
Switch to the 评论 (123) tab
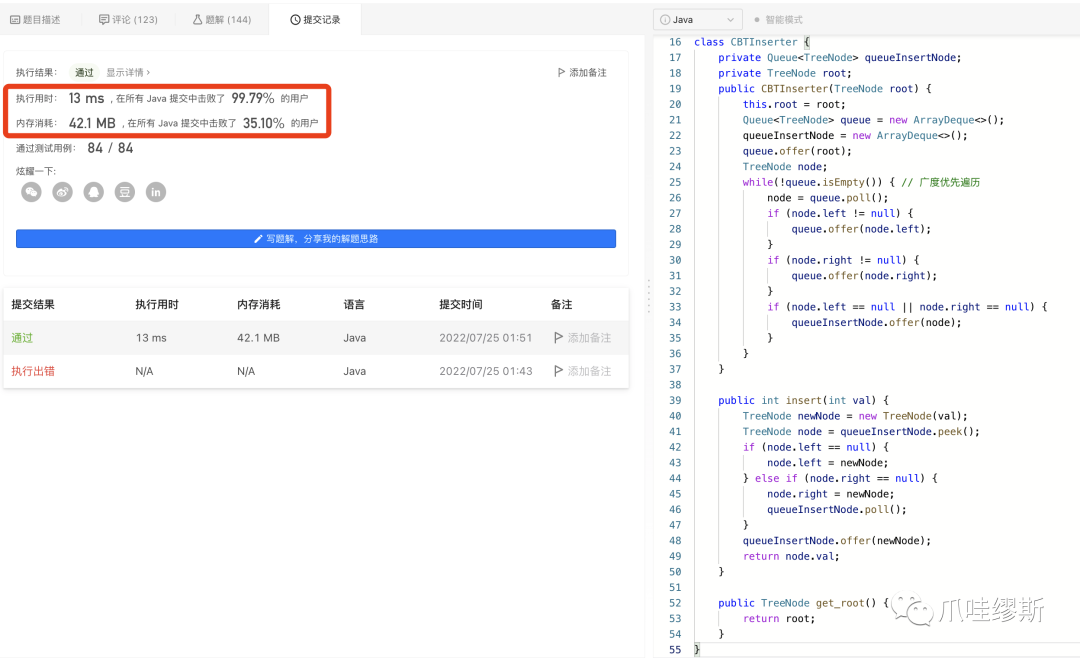tap(128, 18)
